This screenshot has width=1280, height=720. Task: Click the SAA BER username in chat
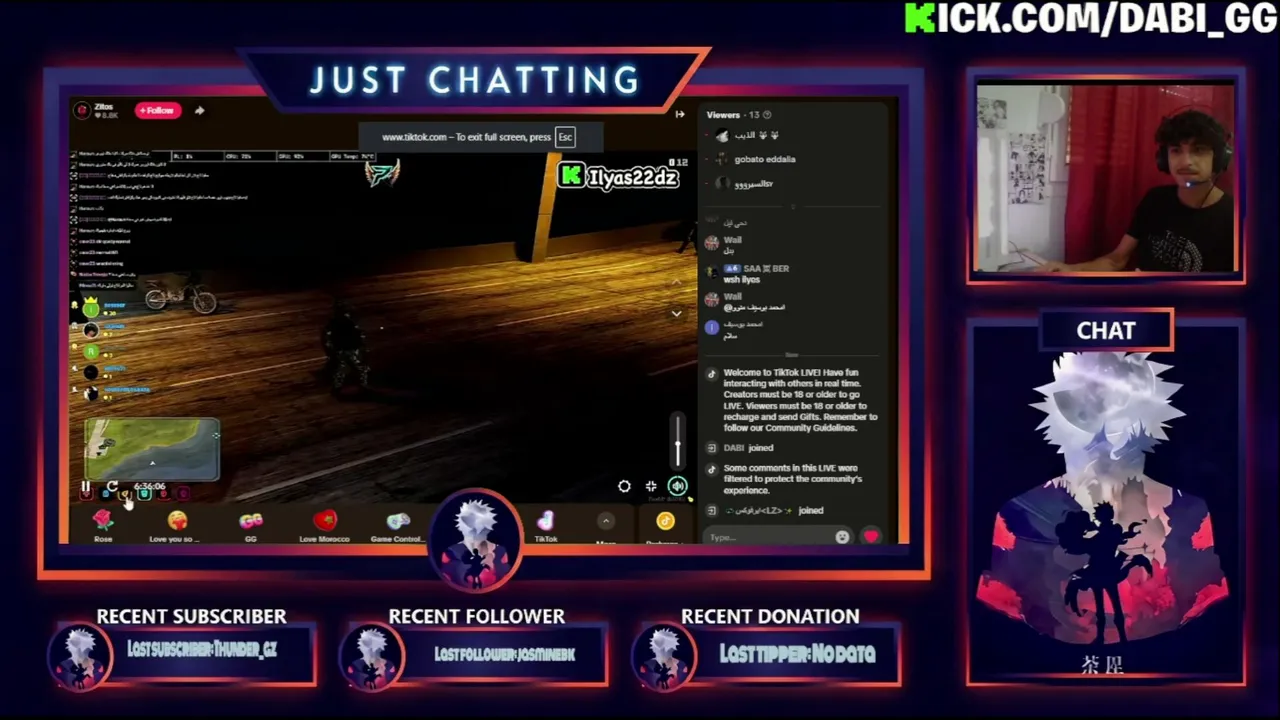pos(767,269)
